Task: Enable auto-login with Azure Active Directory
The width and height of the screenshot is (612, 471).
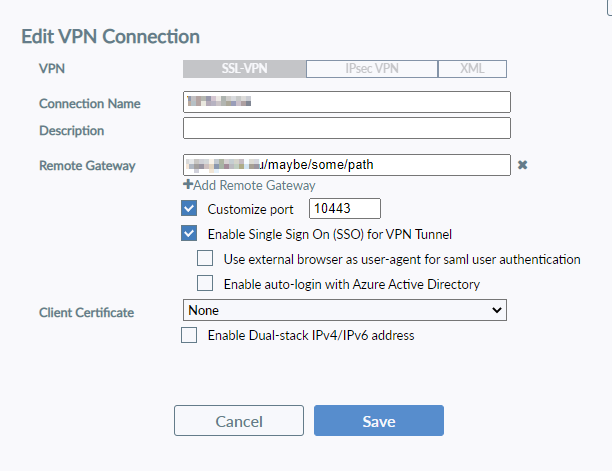Action: (x=205, y=284)
